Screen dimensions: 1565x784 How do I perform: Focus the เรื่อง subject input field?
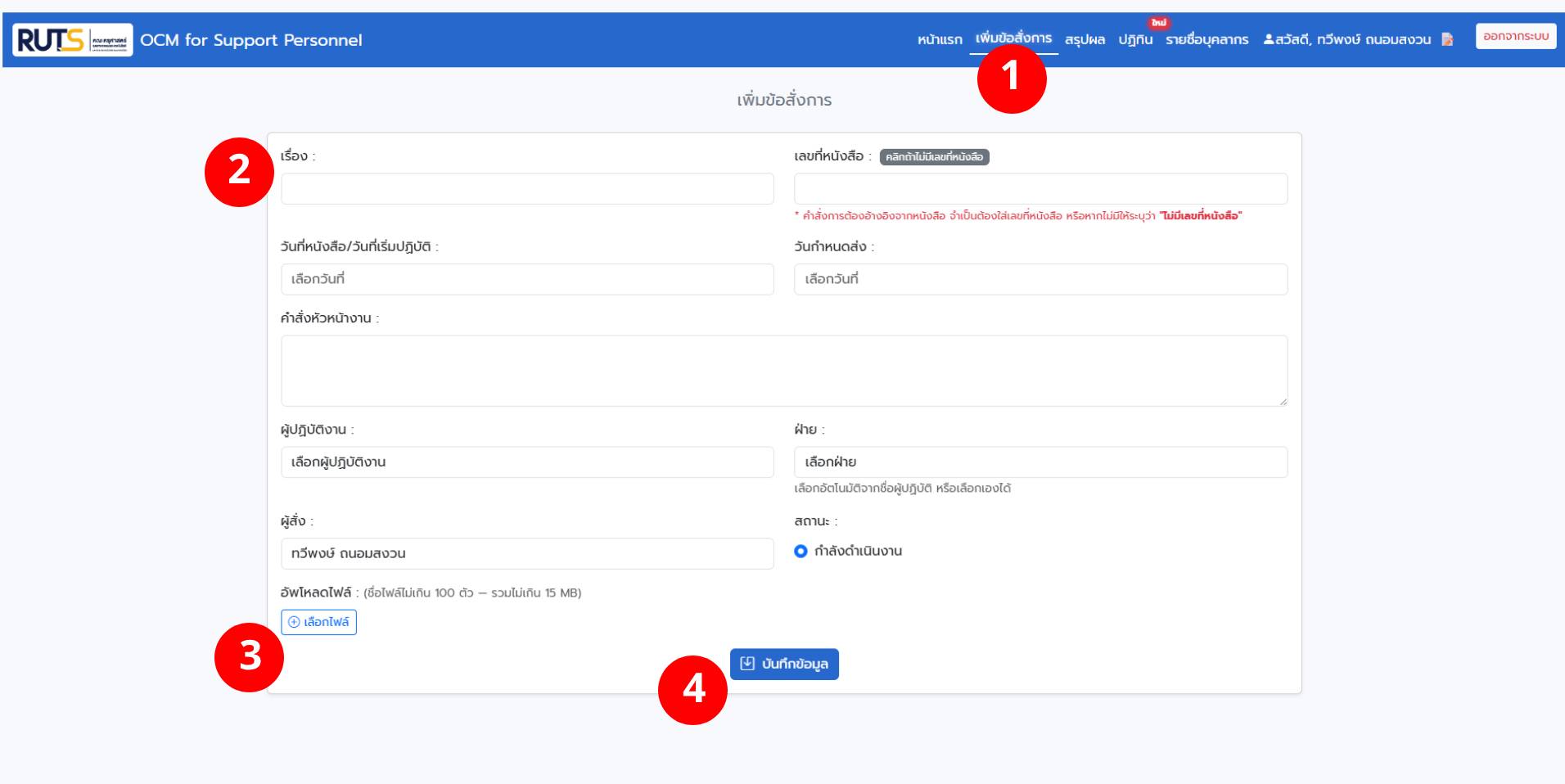coord(527,188)
